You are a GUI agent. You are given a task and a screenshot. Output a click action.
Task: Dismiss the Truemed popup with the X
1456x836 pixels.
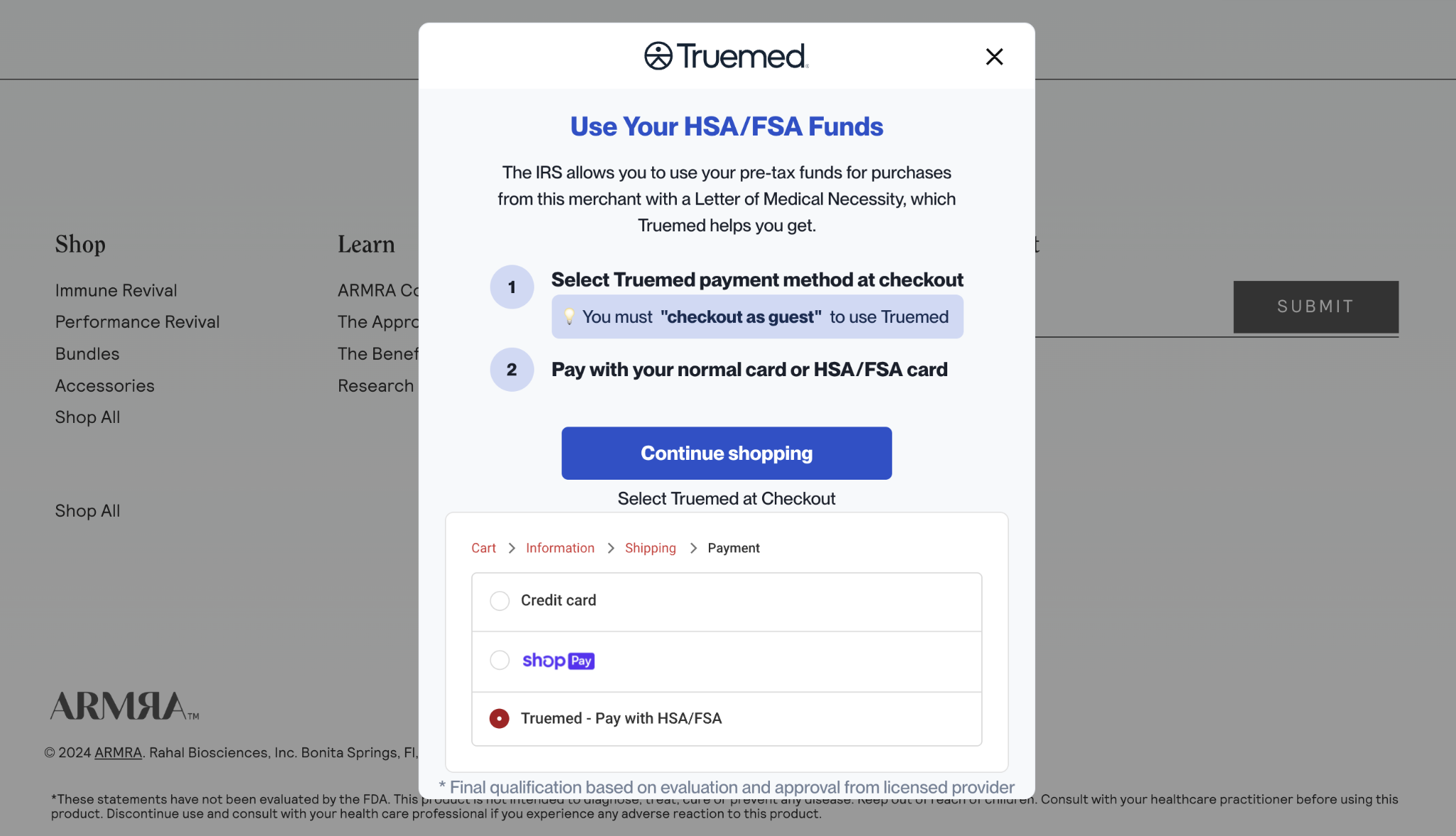point(993,57)
